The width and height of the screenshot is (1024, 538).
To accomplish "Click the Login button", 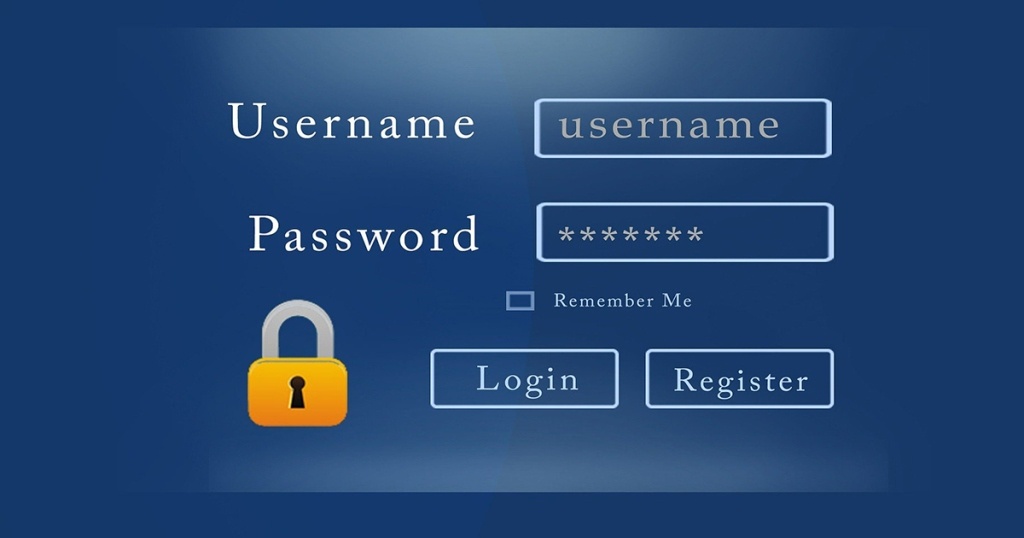I will click(x=524, y=379).
